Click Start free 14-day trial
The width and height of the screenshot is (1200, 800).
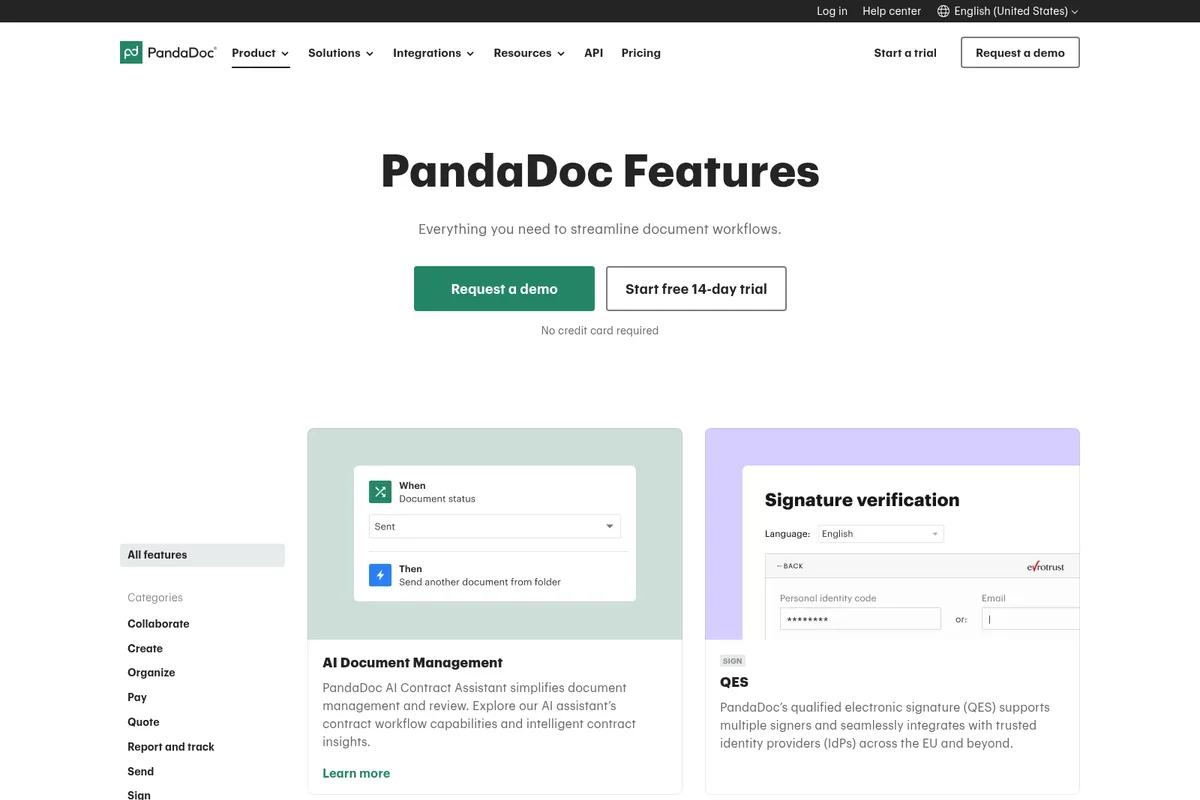tap(695, 288)
